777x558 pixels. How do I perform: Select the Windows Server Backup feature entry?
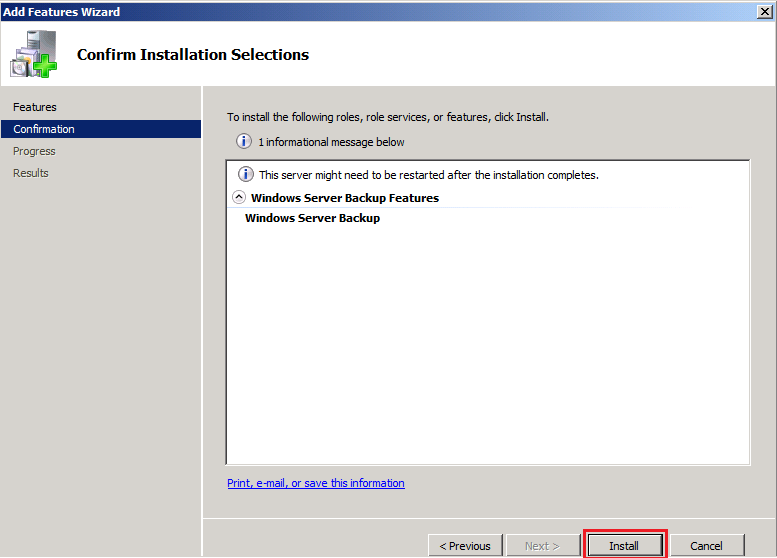pos(312,218)
